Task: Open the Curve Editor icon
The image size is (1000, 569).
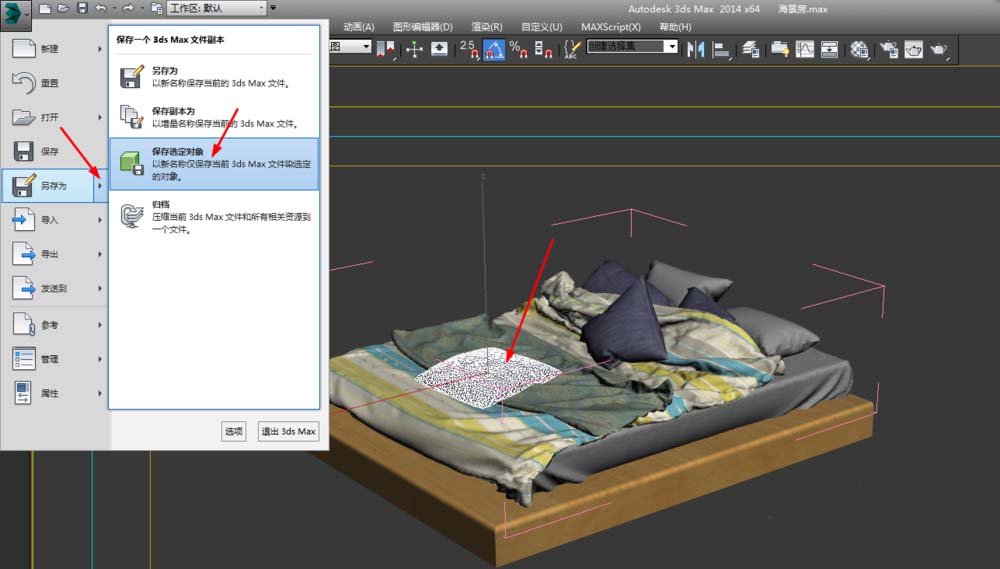Action: [805, 48]
